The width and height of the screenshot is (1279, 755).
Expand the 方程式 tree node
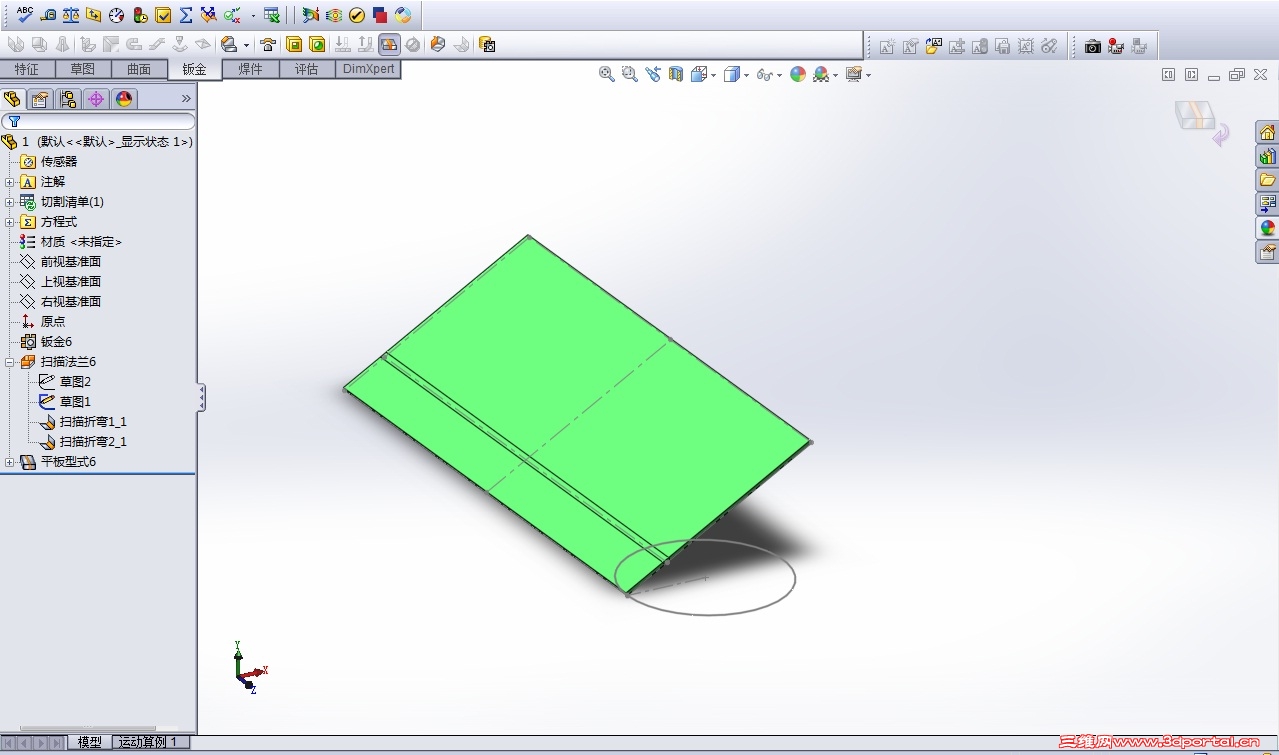click(x=9, y=222)
